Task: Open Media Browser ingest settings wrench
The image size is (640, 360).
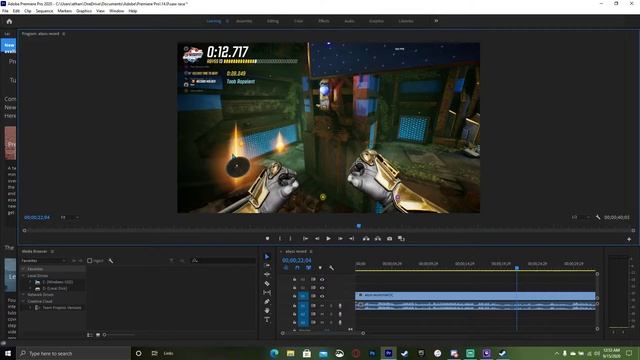Action: point(111,260)
